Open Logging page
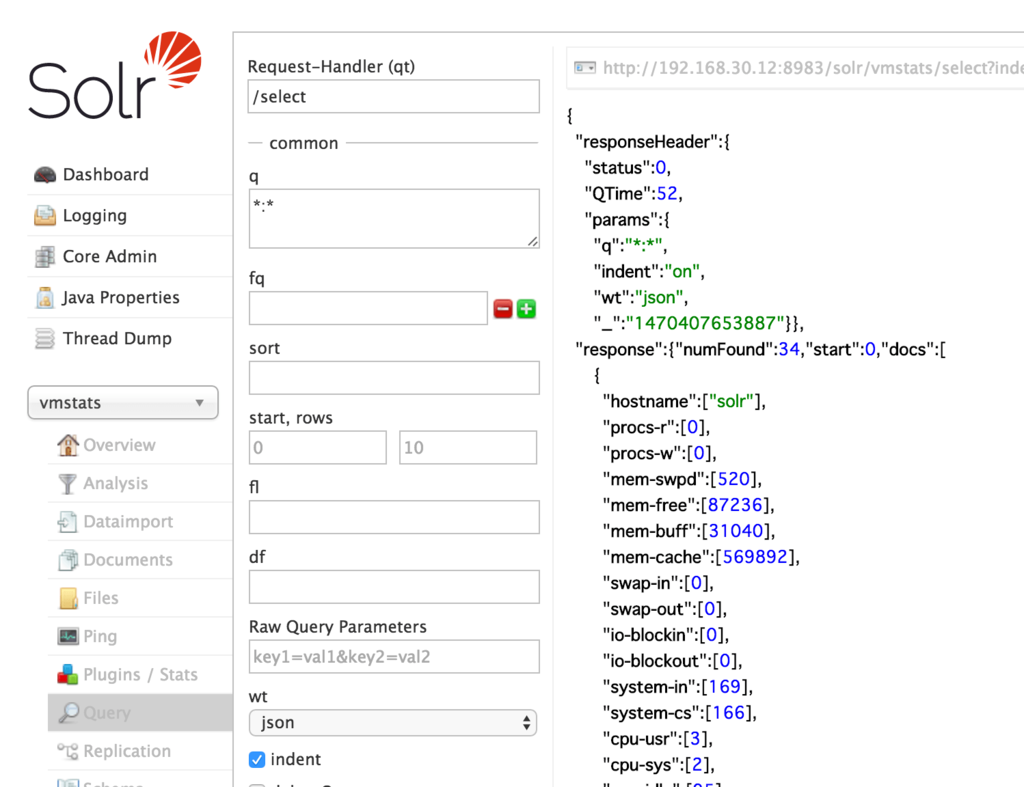1024x787 pixels. pos(95,216)
